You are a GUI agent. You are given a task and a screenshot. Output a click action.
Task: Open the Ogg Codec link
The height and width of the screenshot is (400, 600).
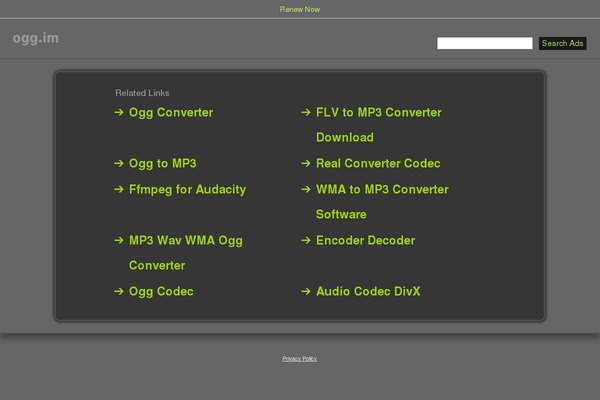[x=161, y=291]
